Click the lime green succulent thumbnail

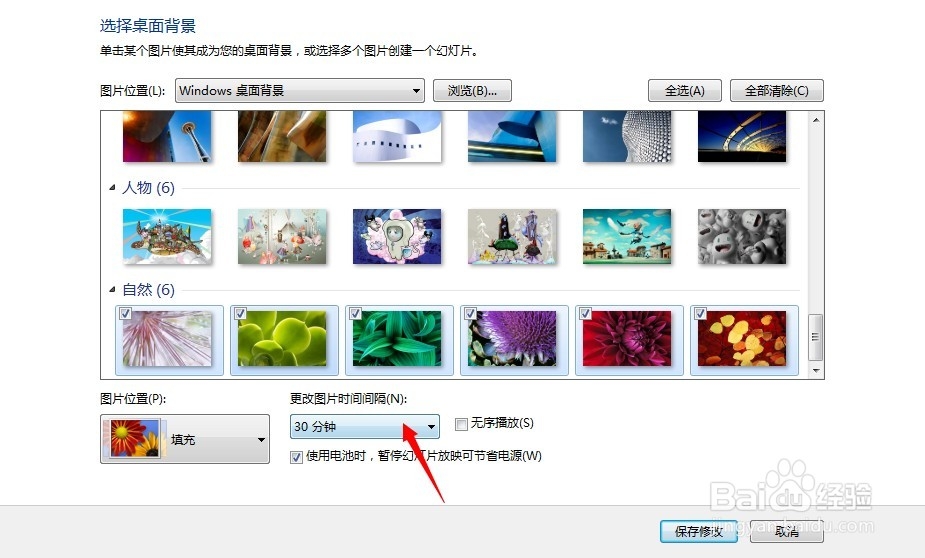coord(282,339)
